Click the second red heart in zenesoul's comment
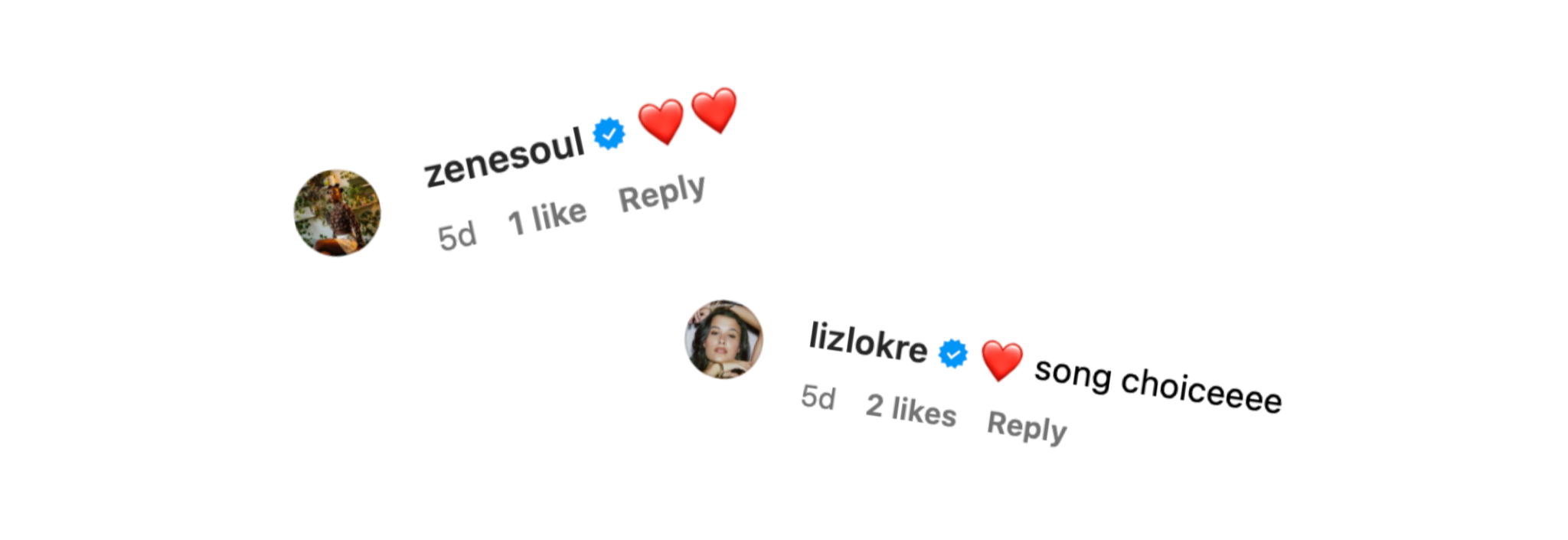1568x540 pixels. point(714,110)
